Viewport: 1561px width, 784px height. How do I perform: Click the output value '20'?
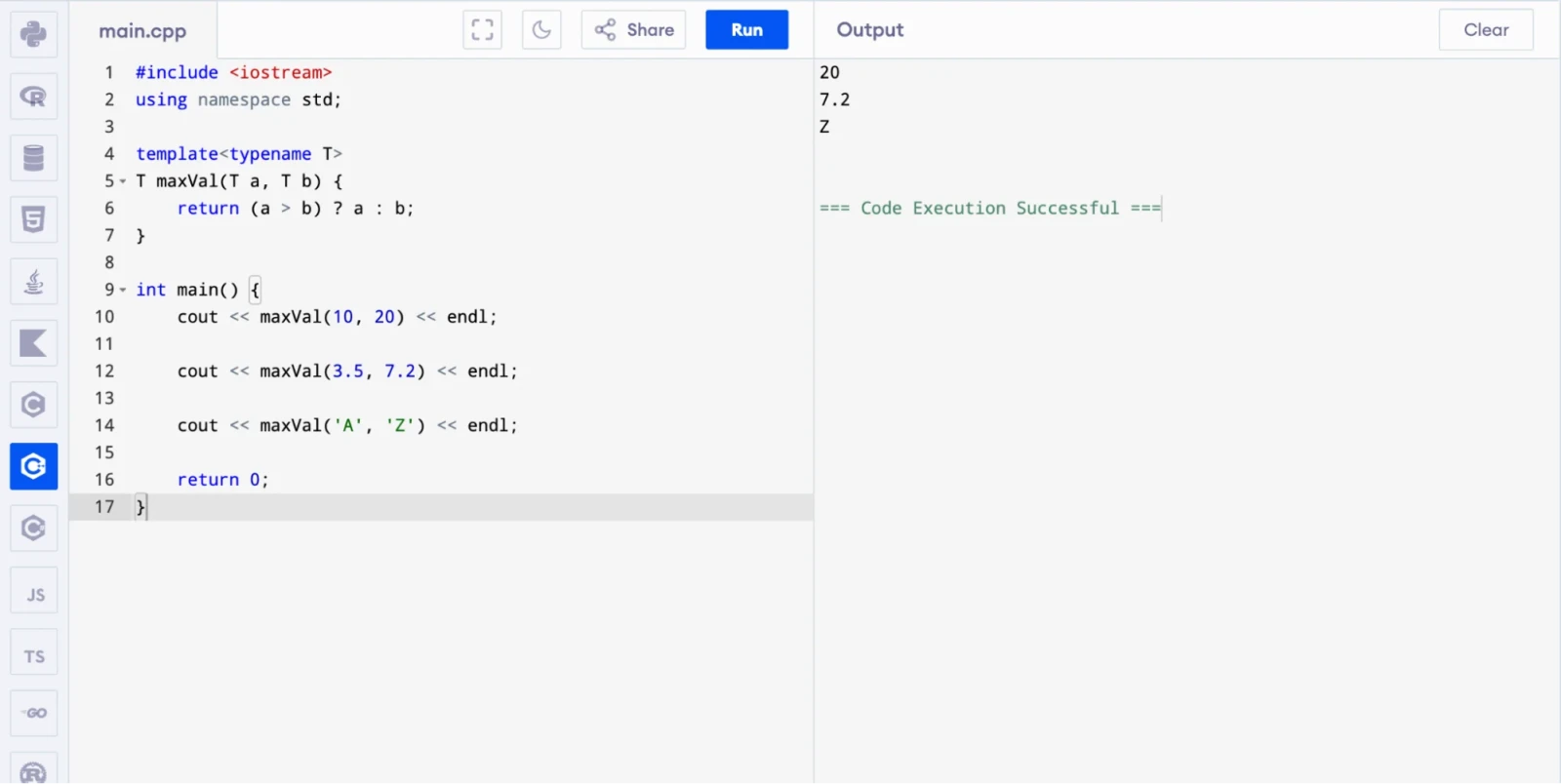[x=829, y=72]
